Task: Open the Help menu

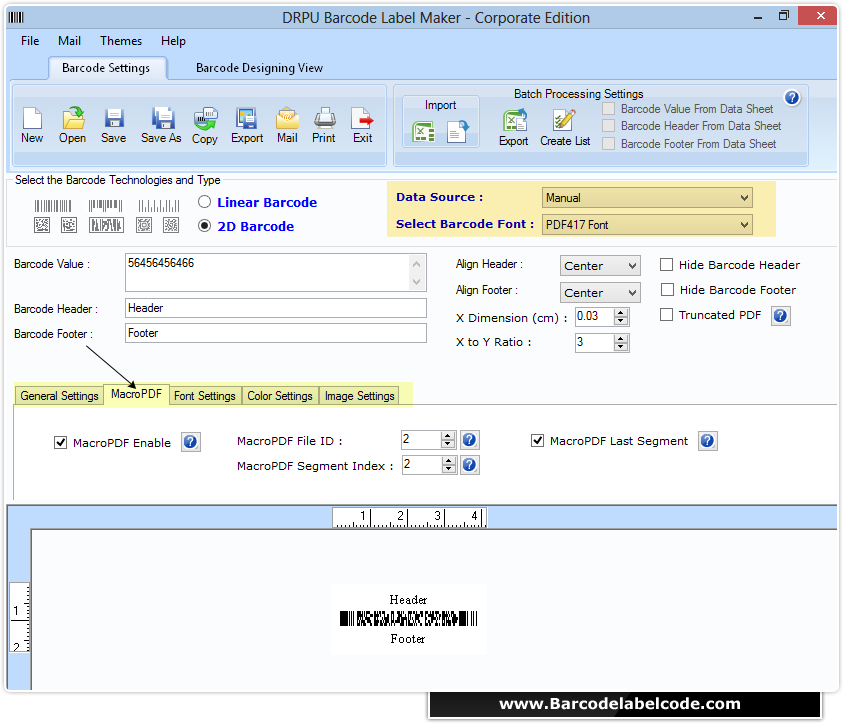Action: (x=173, y=41)
